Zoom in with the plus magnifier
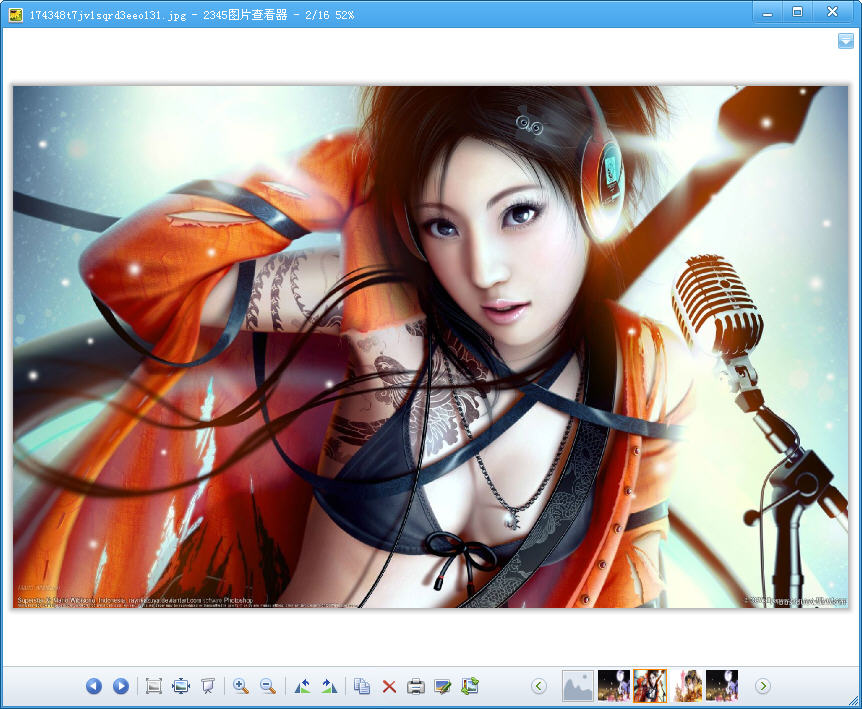Screen dimensions: 862x709 (241, 686)
